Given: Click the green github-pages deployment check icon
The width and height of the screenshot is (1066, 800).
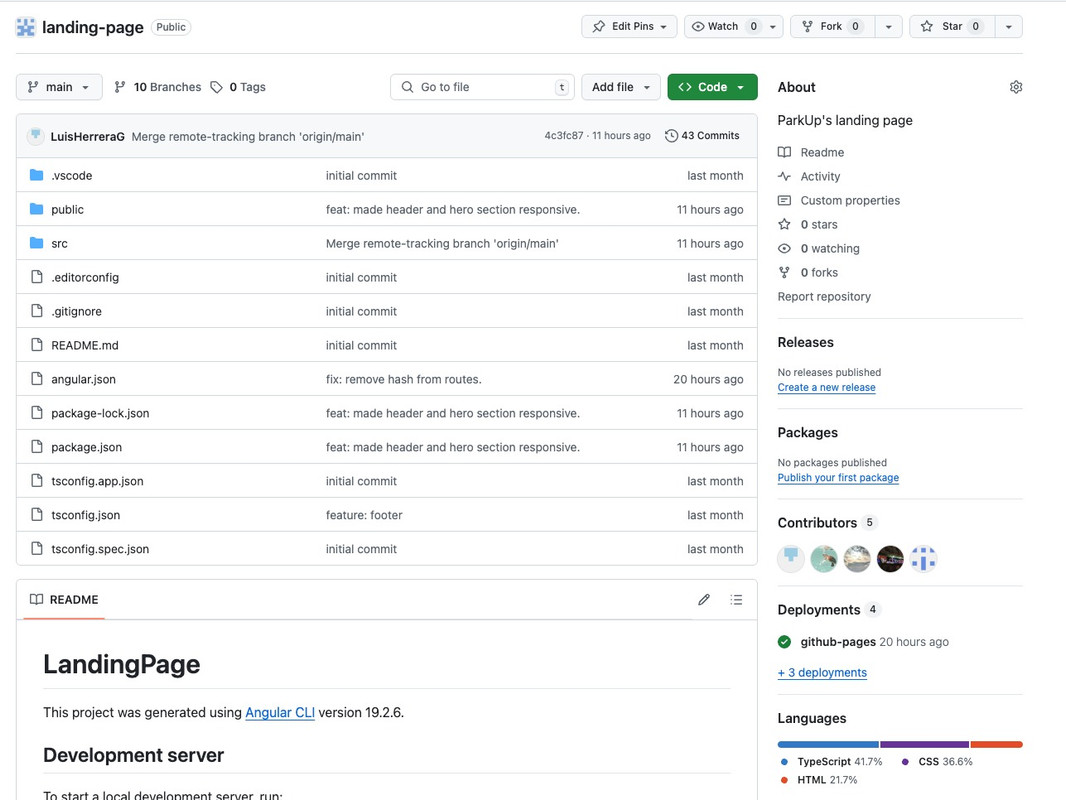Looking at the screenshot, I should (785, 642).
